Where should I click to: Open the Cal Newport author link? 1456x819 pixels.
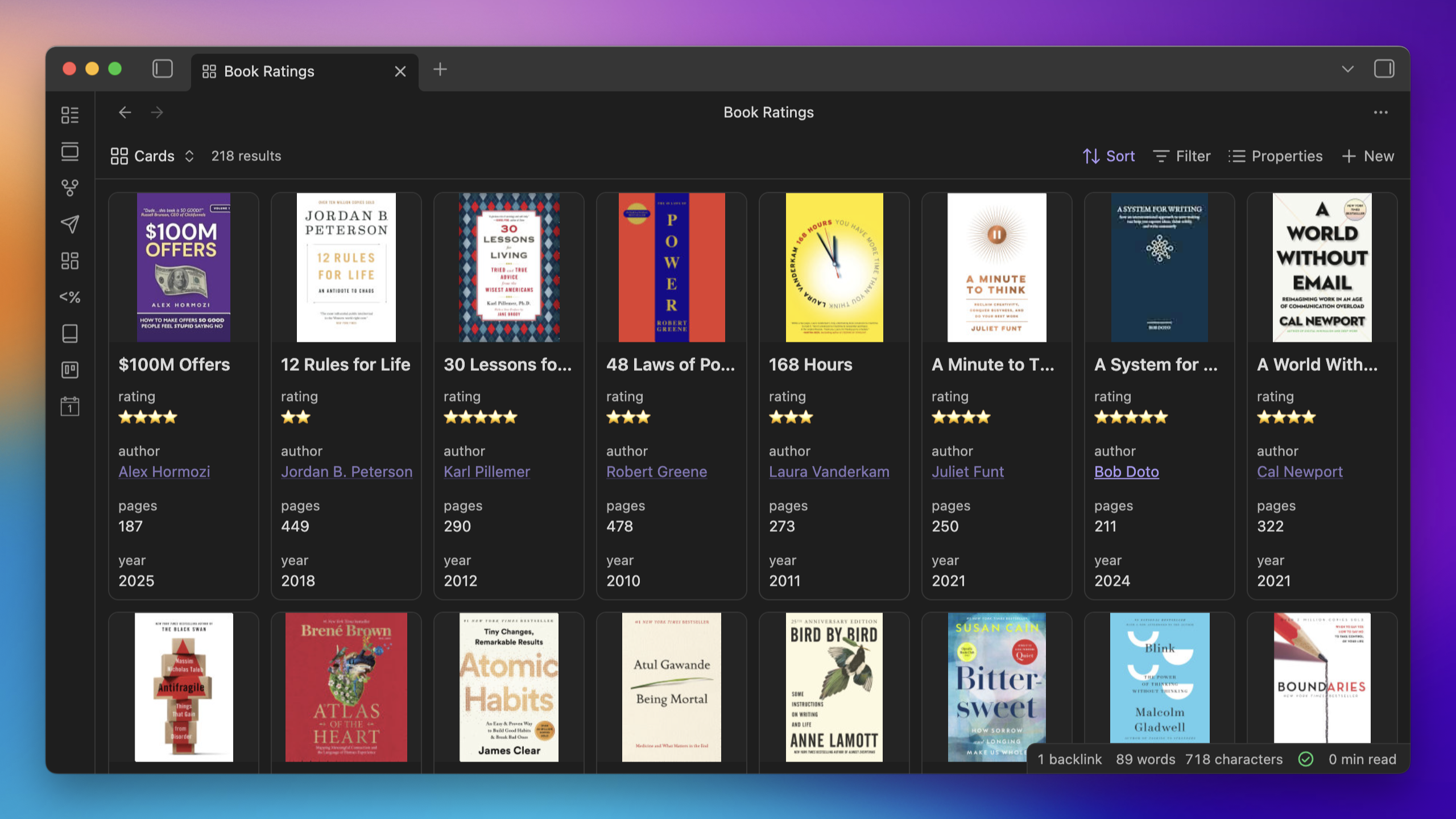[1300, 471]
